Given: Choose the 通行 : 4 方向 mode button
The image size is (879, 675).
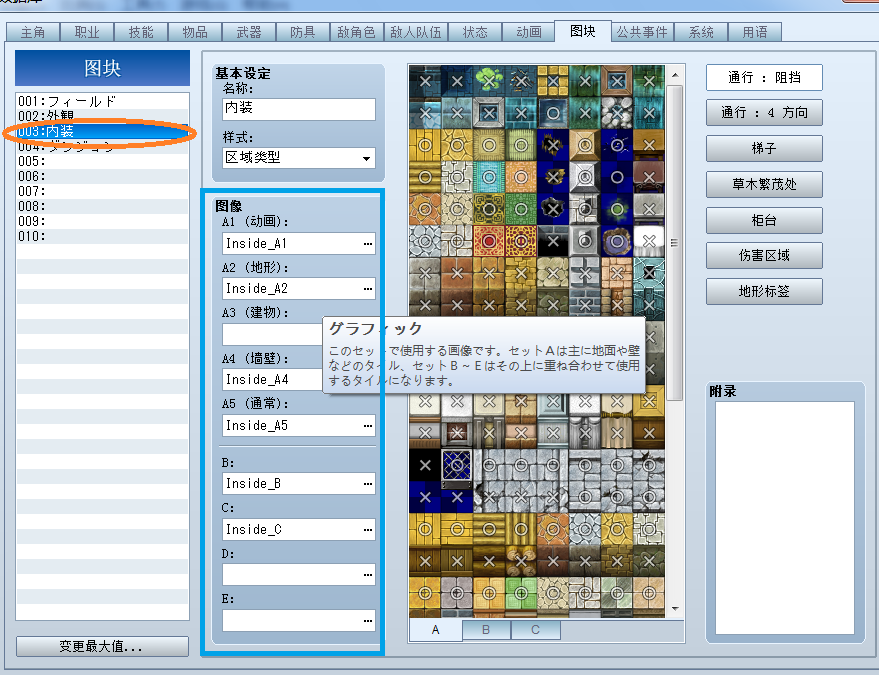Looking at the screenshot, I should (x=764, y=113).
